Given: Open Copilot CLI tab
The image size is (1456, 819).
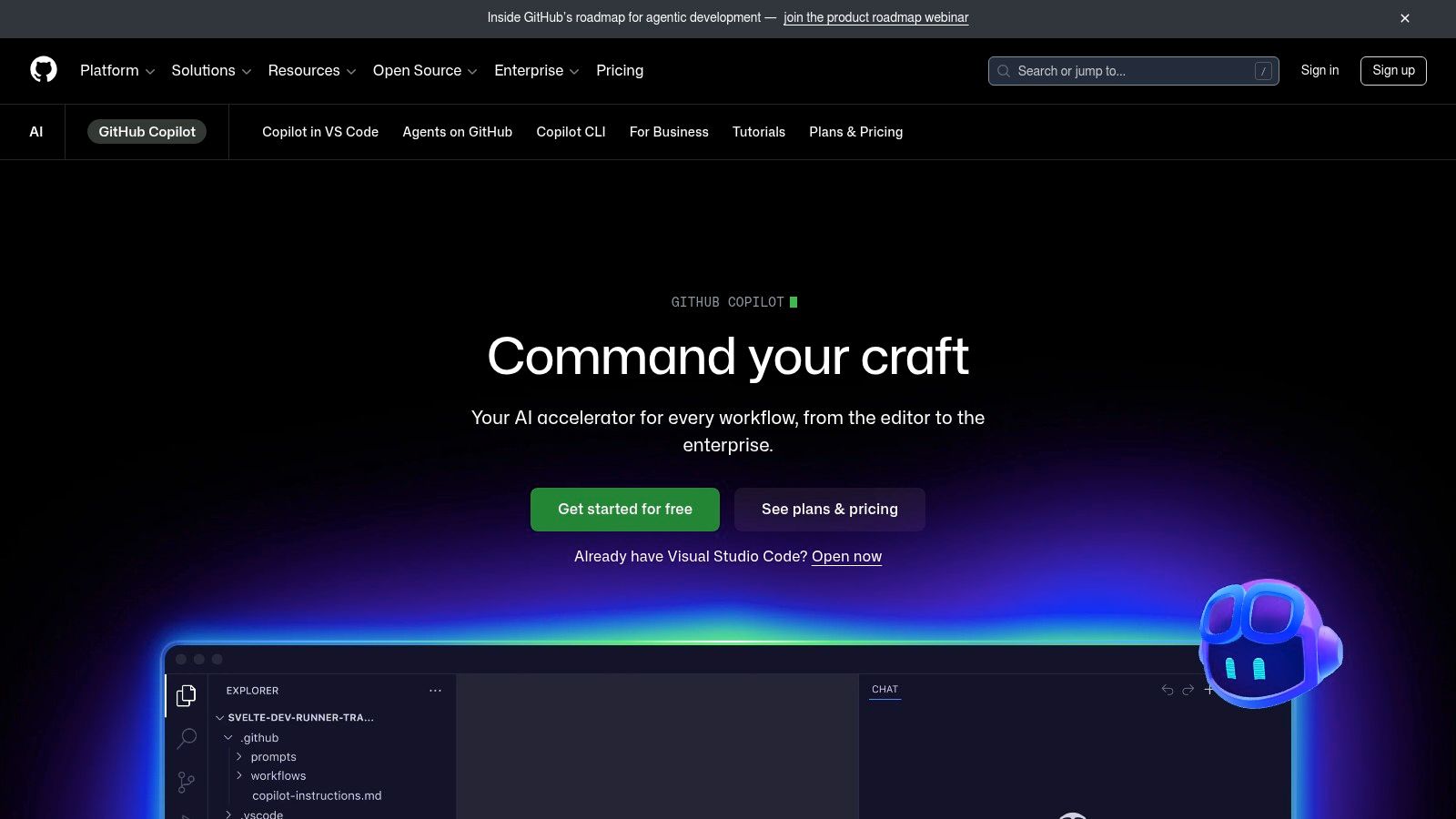Looking at the screenshot, I should point(571,132).
